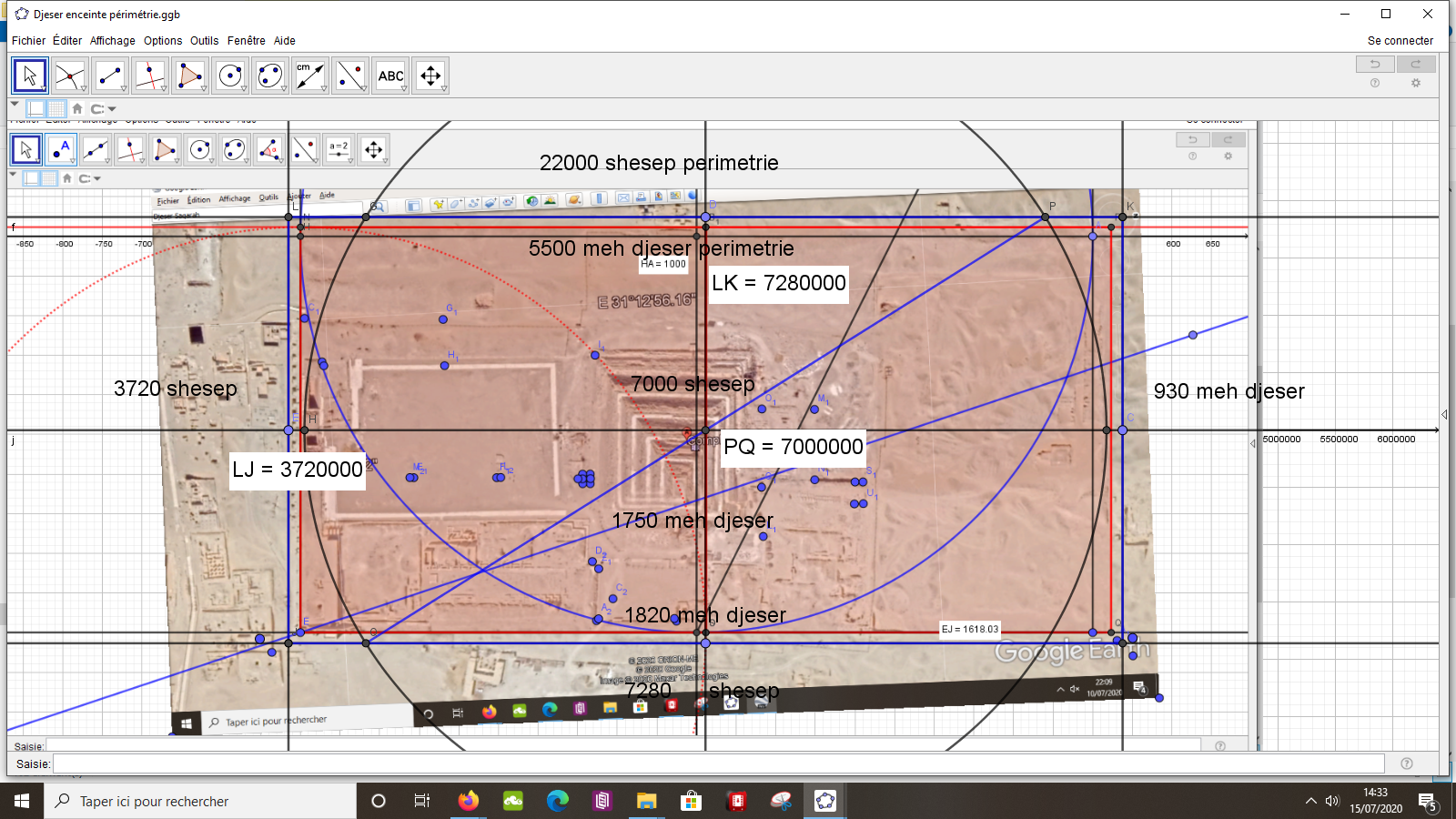Click the home icon for standard view

coord(77,108)
